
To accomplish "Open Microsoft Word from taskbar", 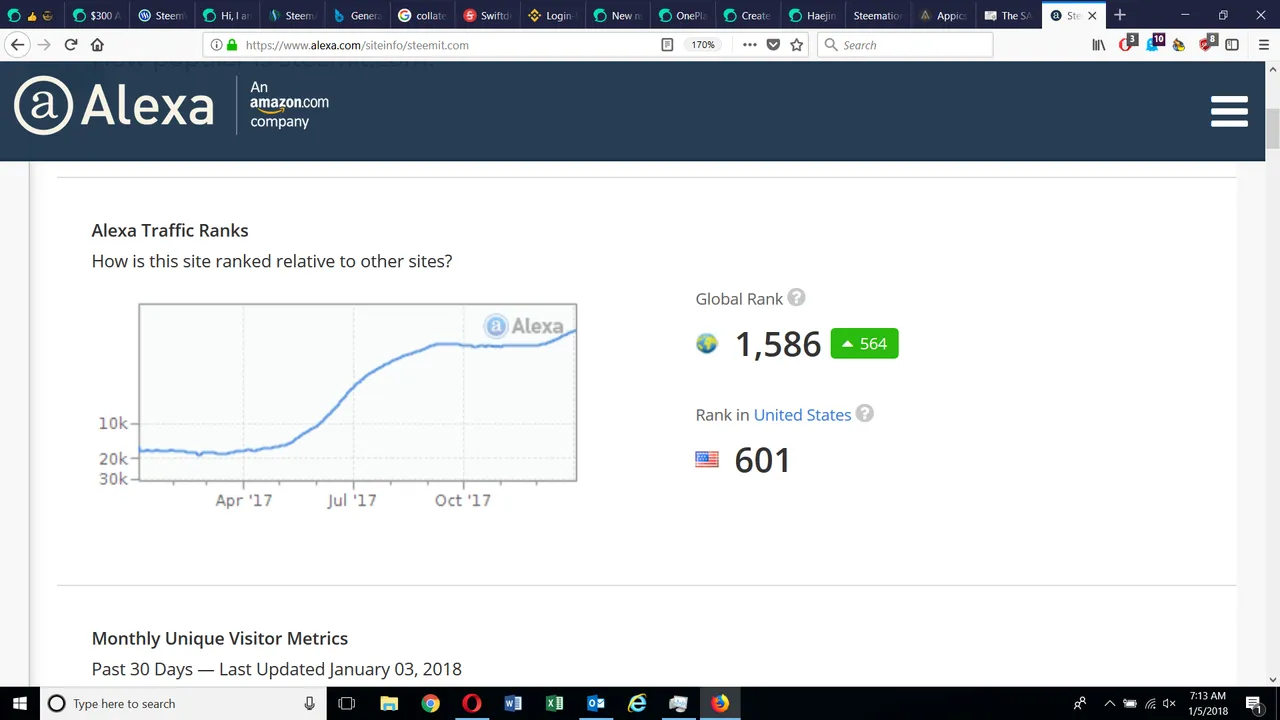I will [x=513, y=703].
